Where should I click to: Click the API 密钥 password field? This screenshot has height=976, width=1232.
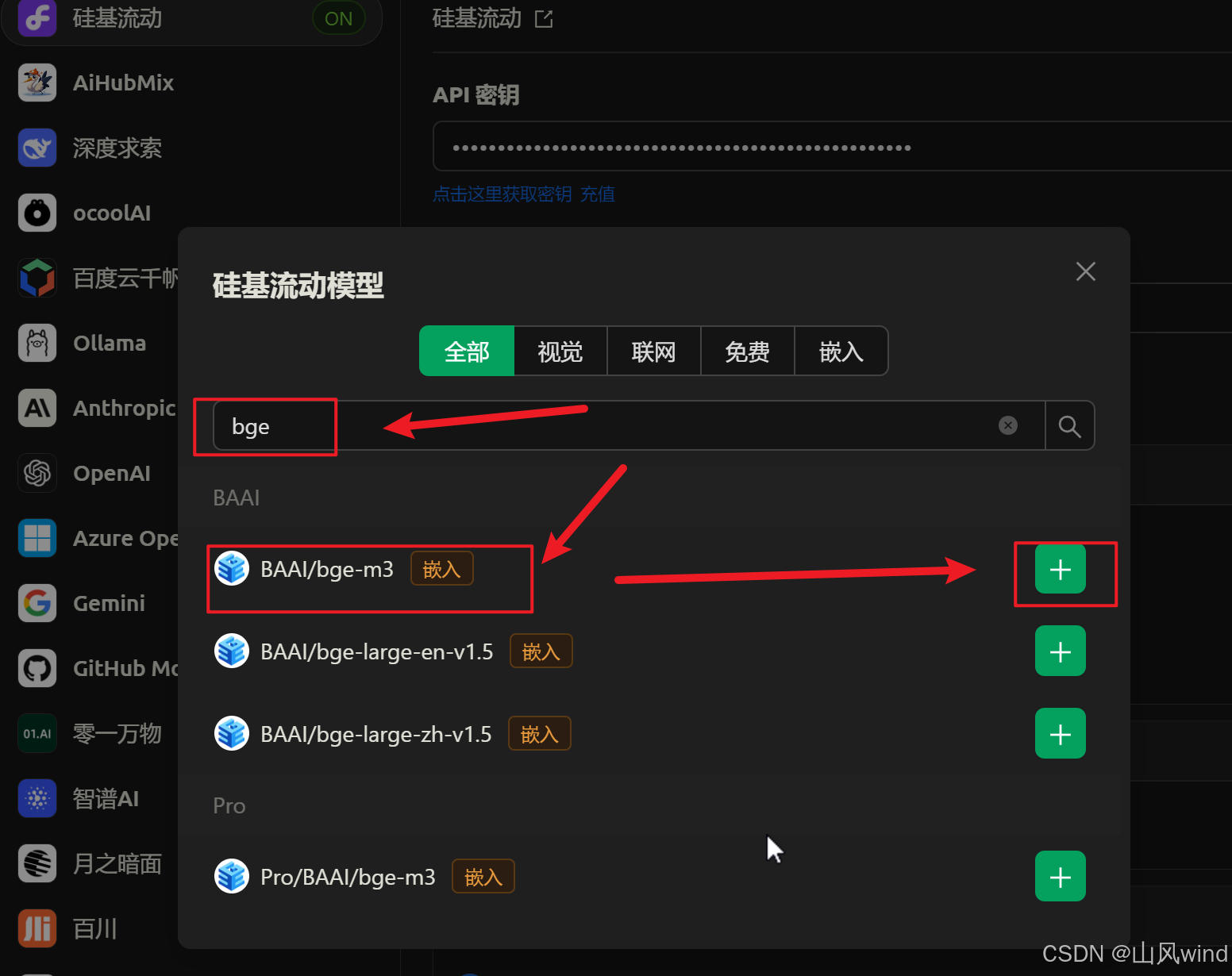click(832, 147)
